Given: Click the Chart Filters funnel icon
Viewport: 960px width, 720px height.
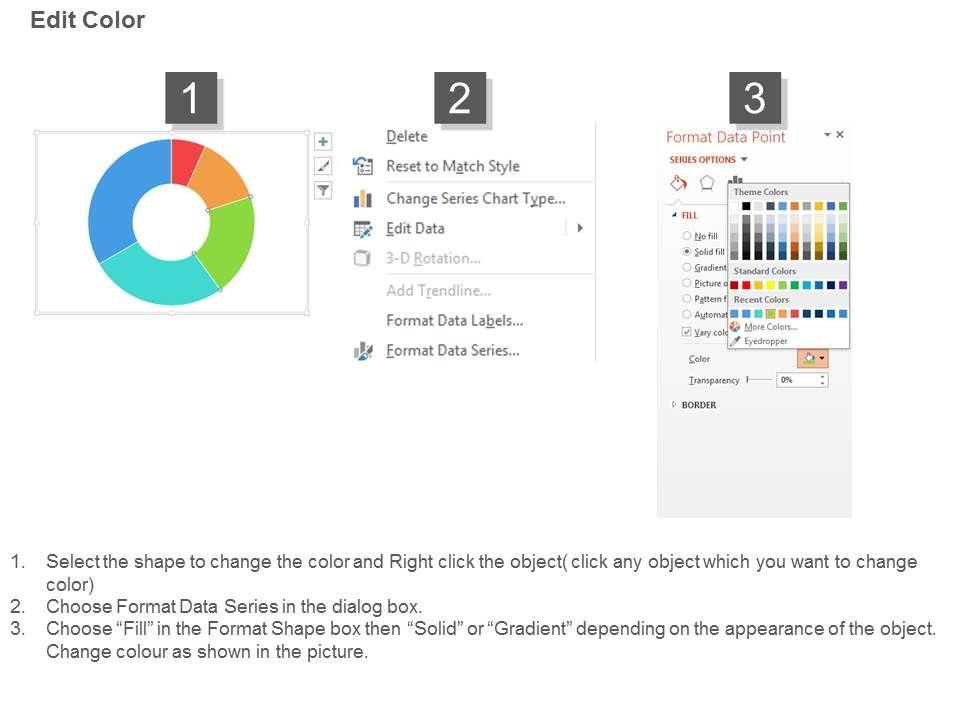Looking at the screenshot, I should tap(323, 190).
